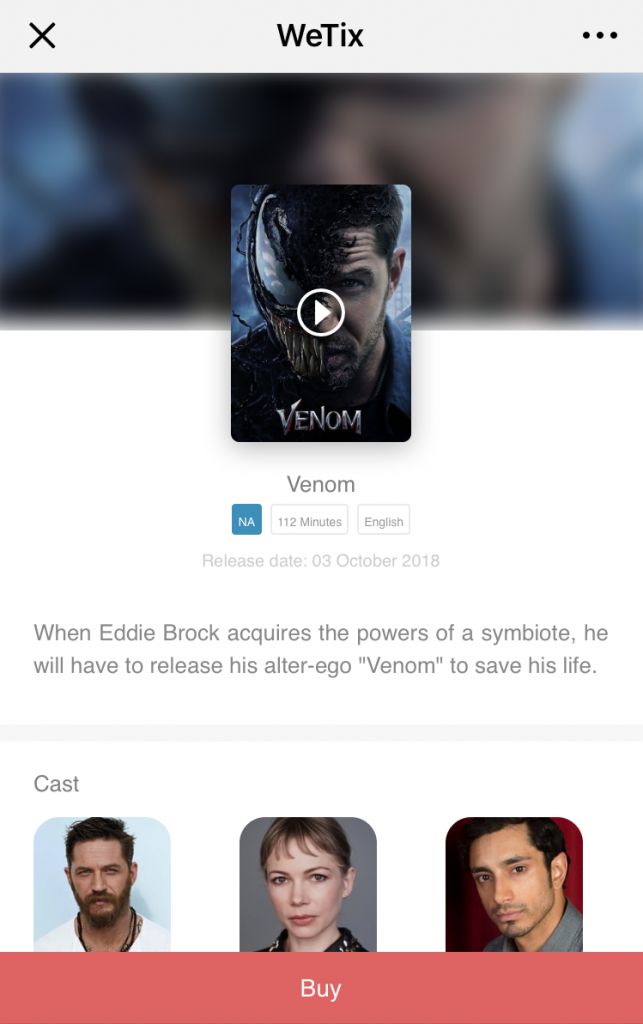
Task: Tap the Venom movie poster
Action: (321, 313)
